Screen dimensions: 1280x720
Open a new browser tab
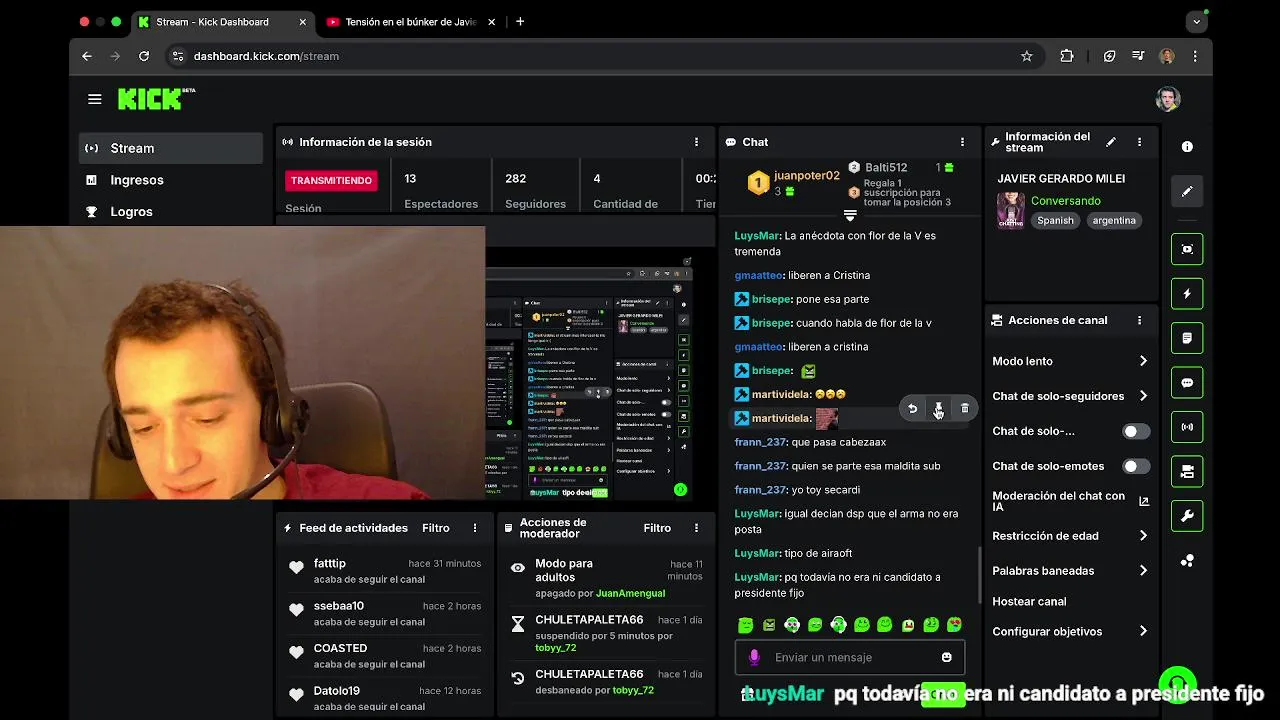pyautogui.click(x=520, y=22)
